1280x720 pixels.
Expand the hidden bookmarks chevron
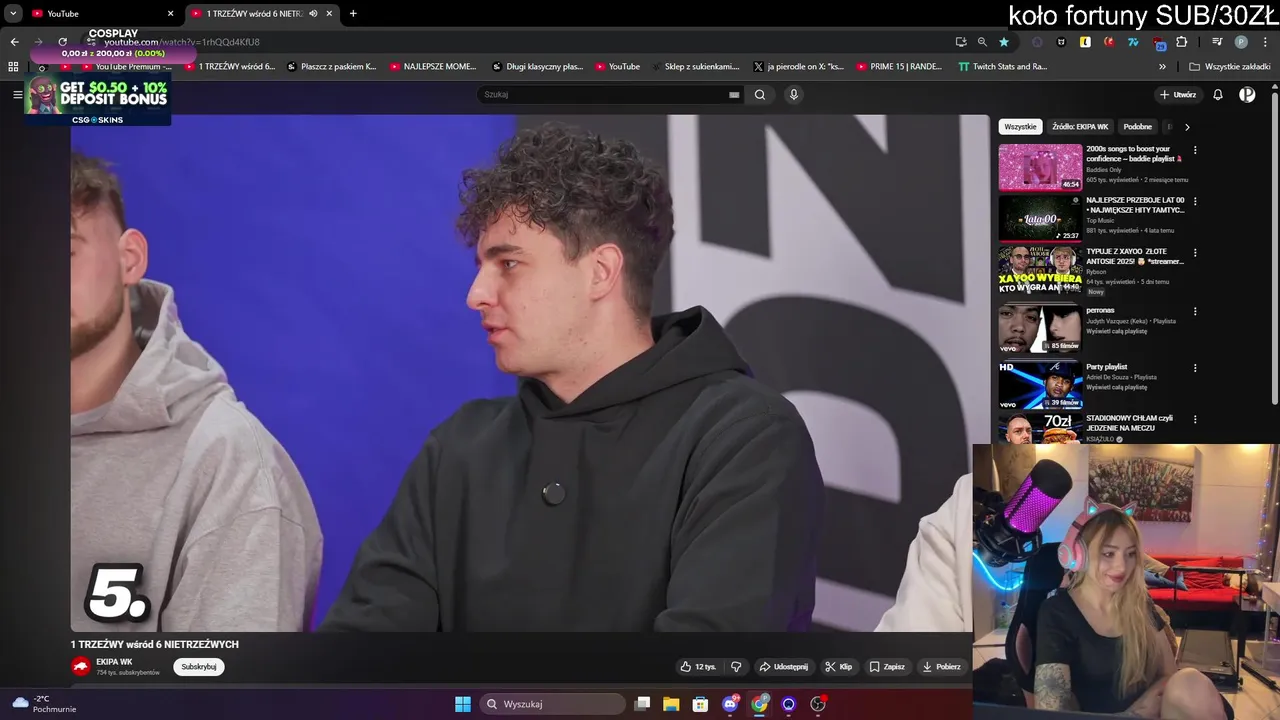(x=1162, y=67)
